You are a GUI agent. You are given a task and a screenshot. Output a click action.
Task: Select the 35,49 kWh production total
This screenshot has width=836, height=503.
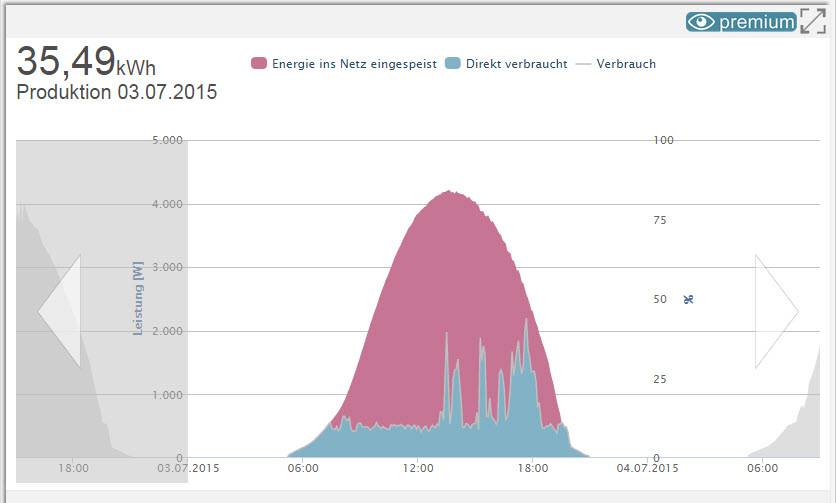coord(86,62)
